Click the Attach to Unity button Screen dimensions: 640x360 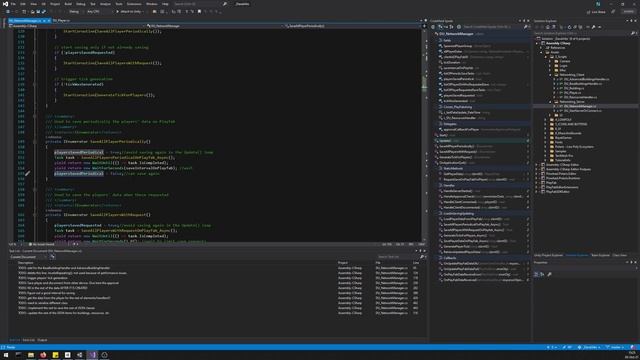130,11
